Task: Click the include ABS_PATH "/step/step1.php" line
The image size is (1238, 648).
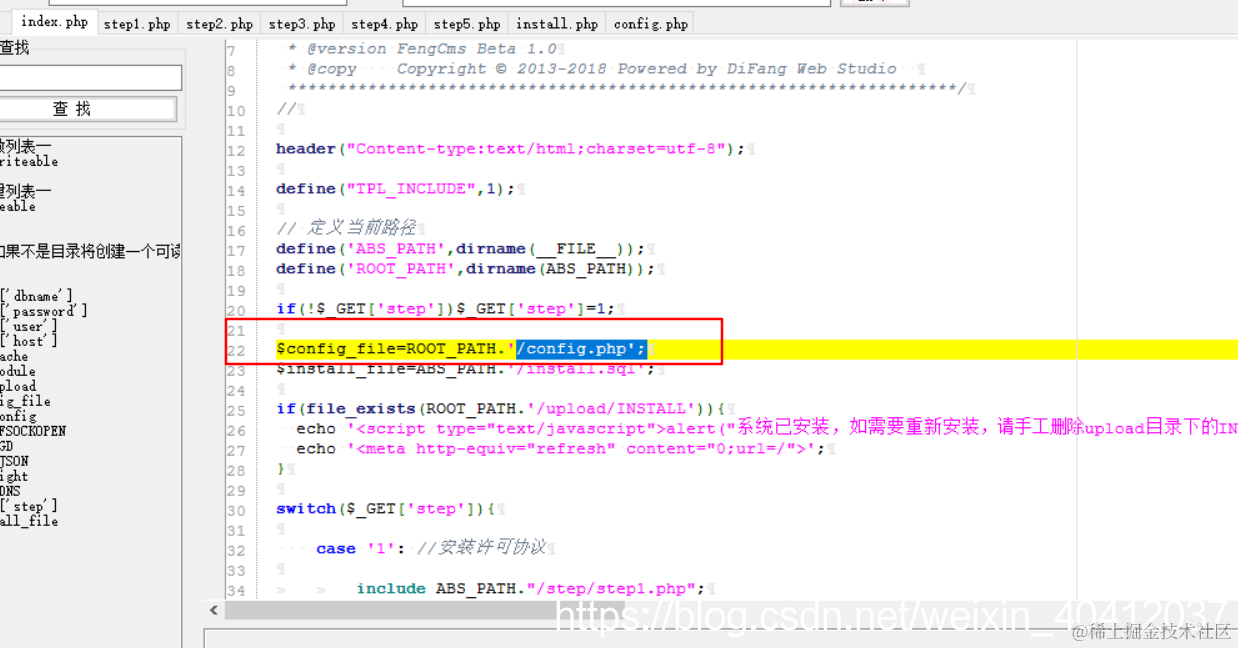Action: pos(530,589)
